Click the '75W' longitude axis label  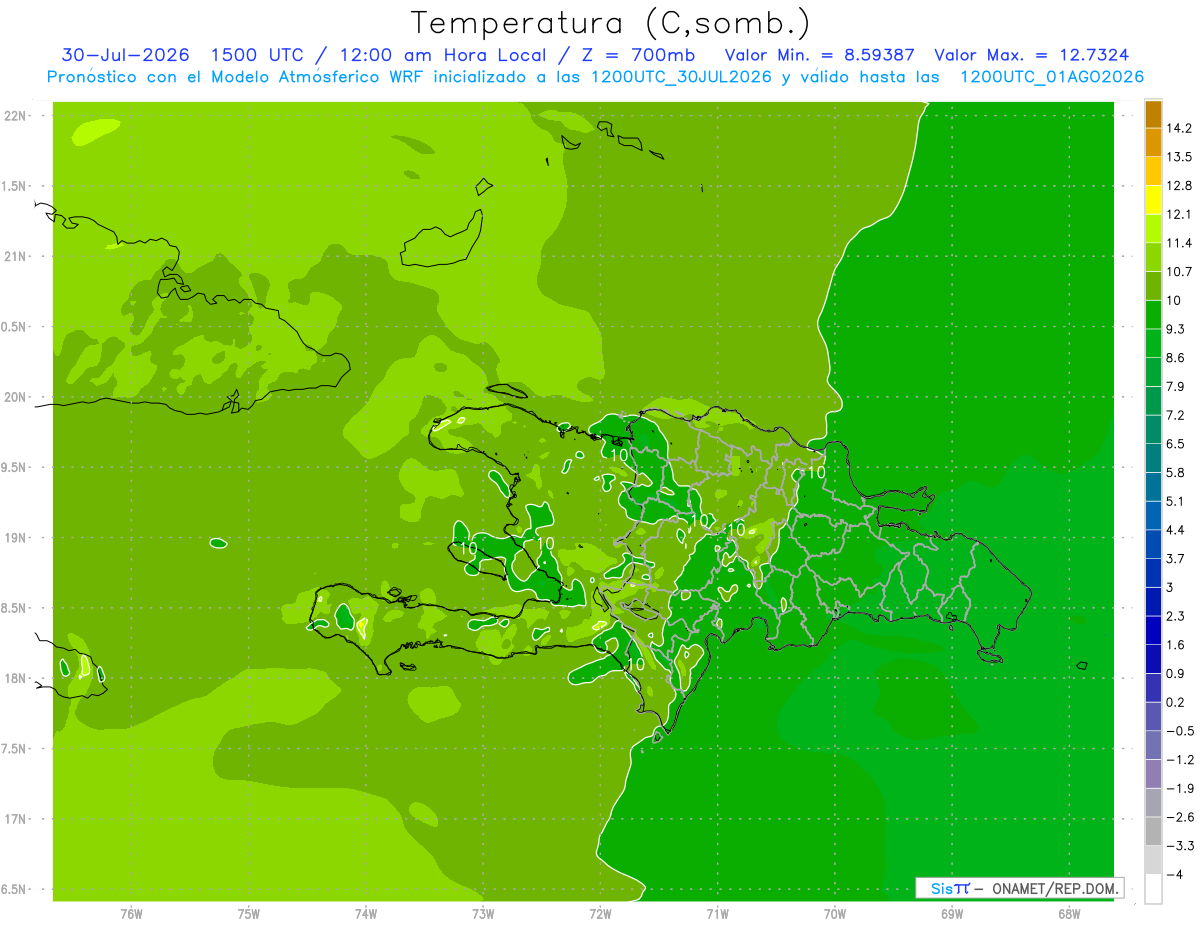[248, 914]
